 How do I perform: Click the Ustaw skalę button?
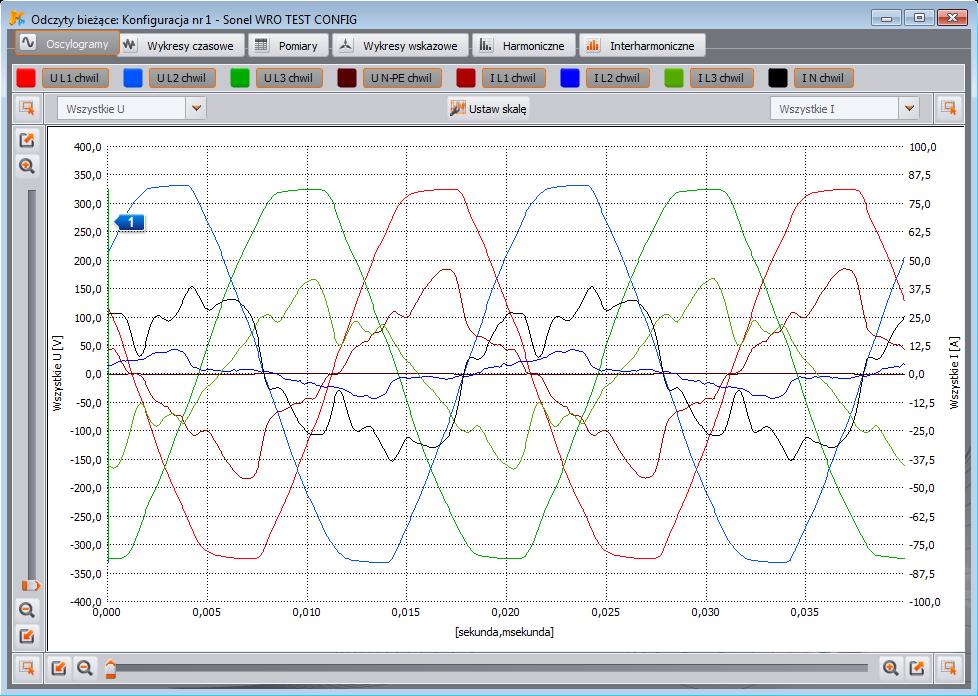coord(488,109)
